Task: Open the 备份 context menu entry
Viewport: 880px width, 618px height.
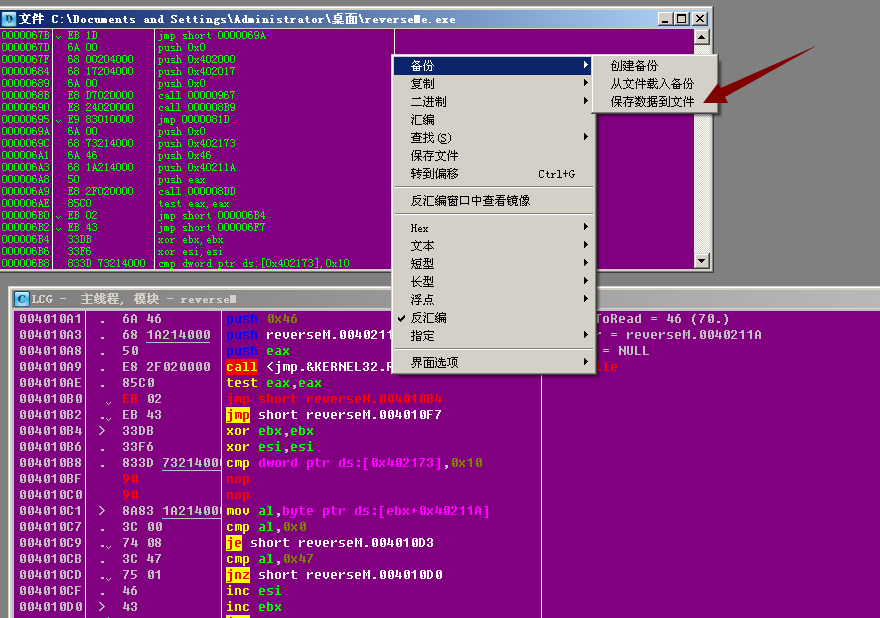Action: 493,66
